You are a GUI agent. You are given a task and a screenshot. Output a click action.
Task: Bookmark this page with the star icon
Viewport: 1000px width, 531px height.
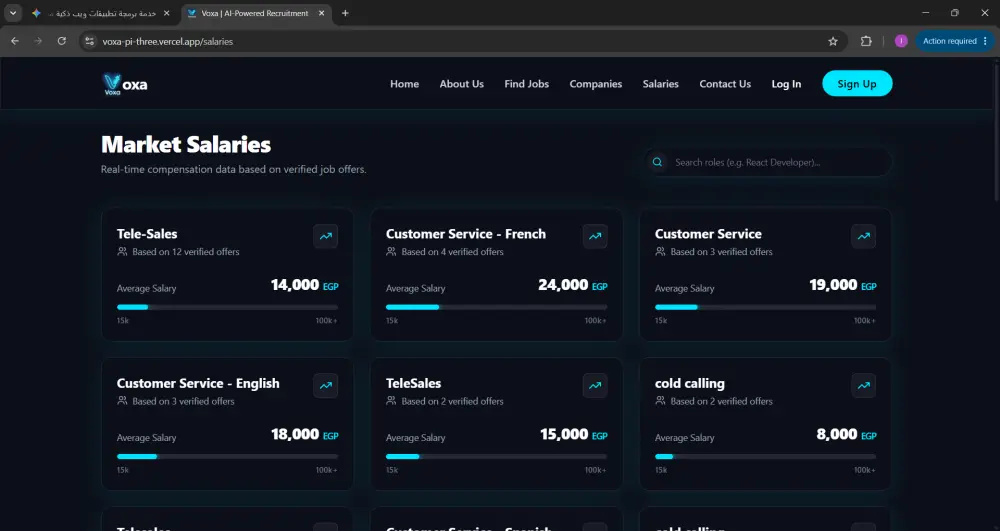tap(833, 41)
